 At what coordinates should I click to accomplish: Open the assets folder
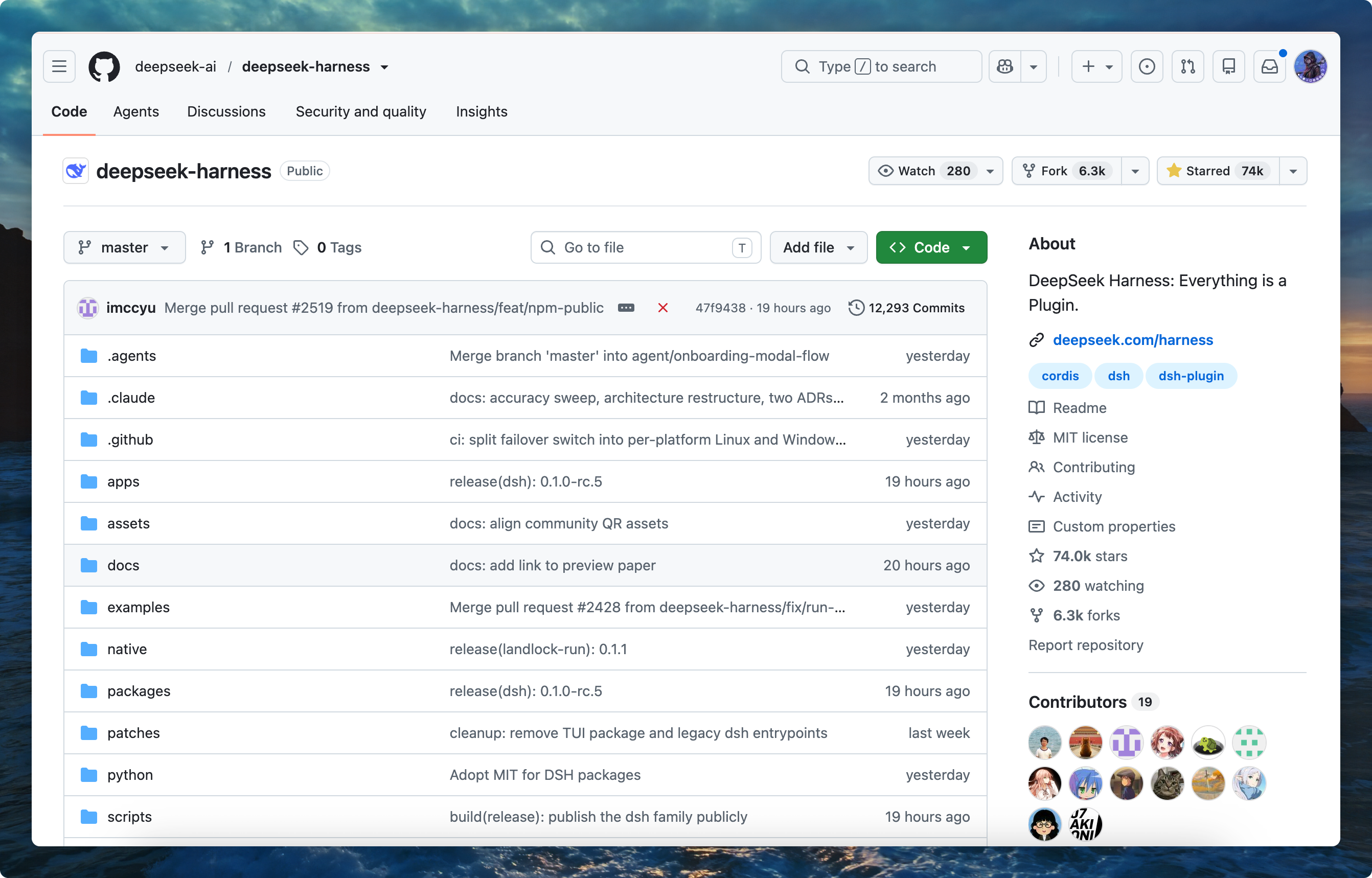[x=128, y=523]
